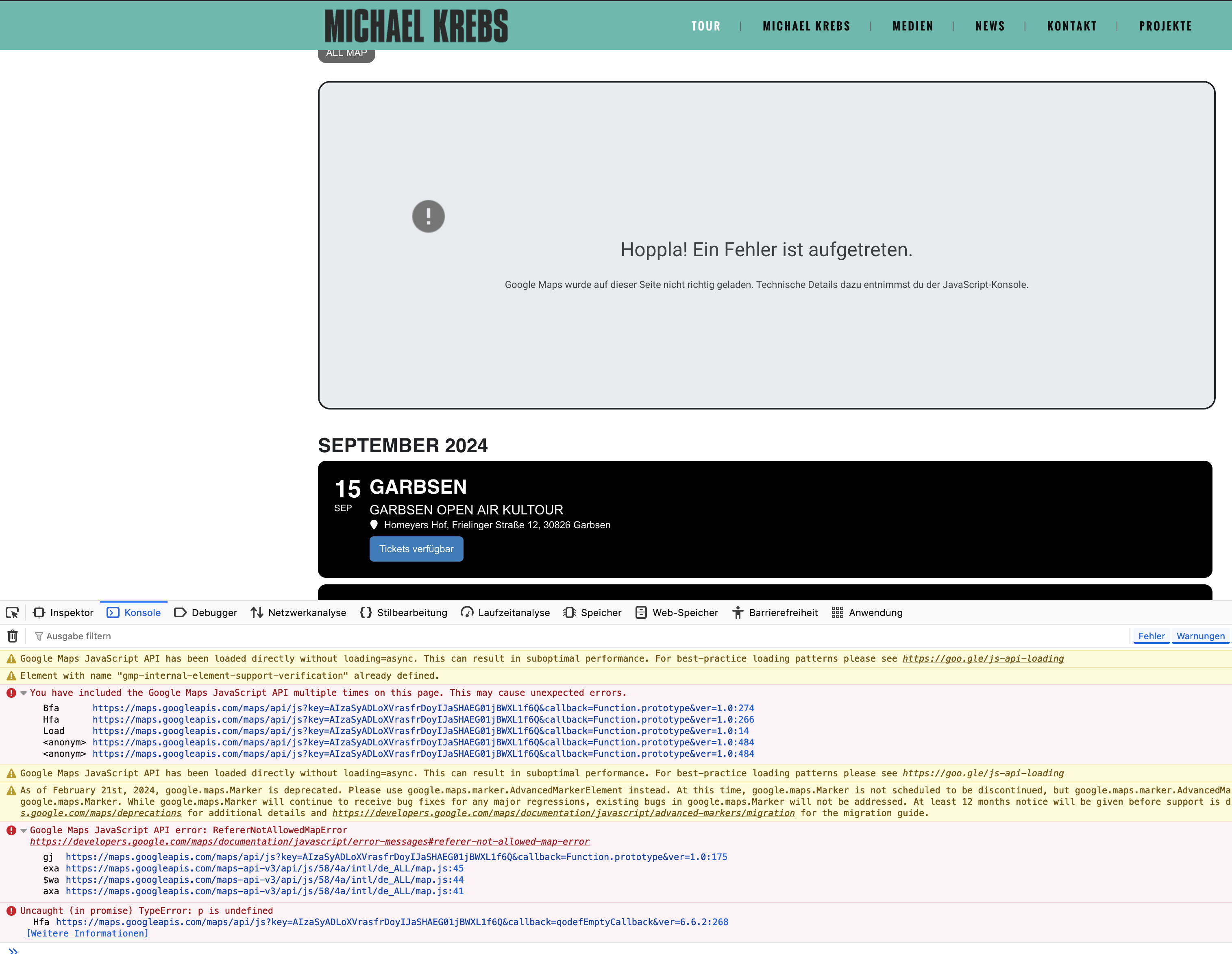Click the red error icon for Uncaught TypeError
1232x954 pixels.
[11, 911]
